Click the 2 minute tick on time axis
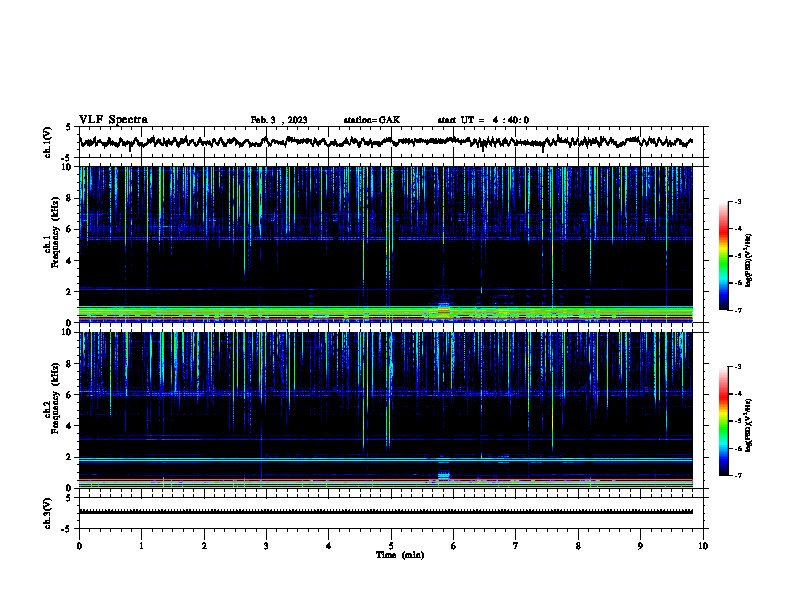The width and height of the screenshot is (792, 612). tap(204, 546)
